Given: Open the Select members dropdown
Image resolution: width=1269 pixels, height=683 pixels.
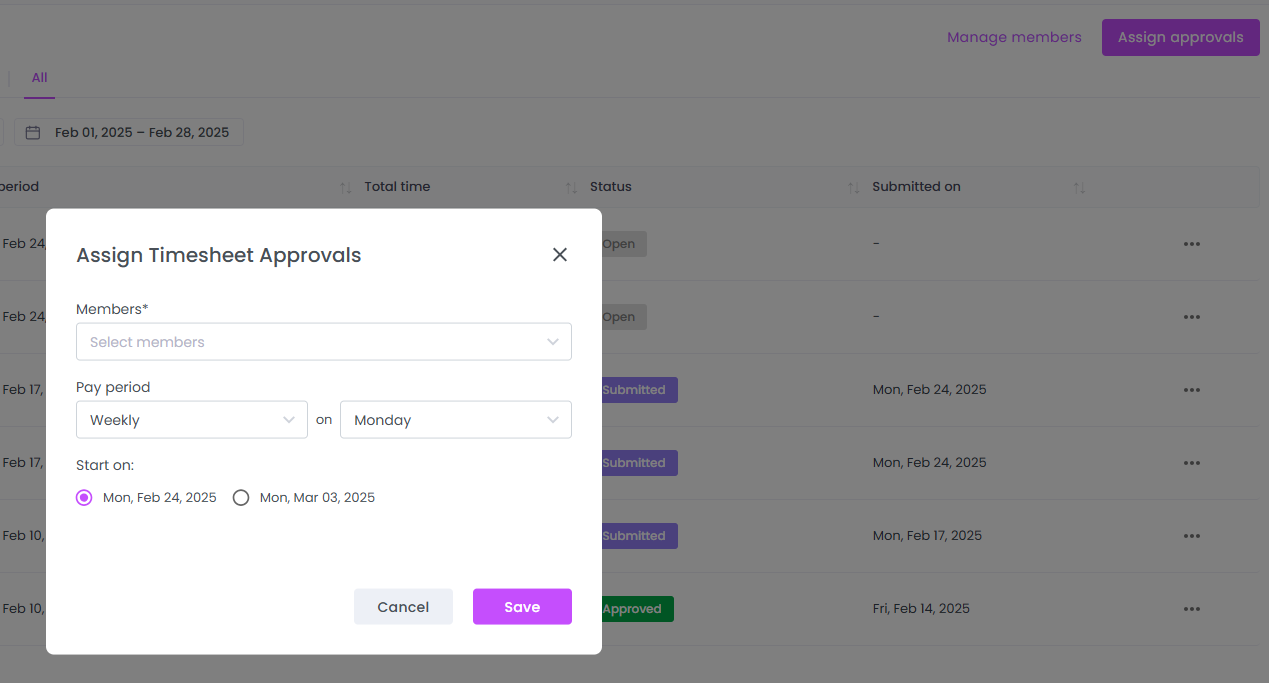Looking at the screenshot, I should pos(324,341).
